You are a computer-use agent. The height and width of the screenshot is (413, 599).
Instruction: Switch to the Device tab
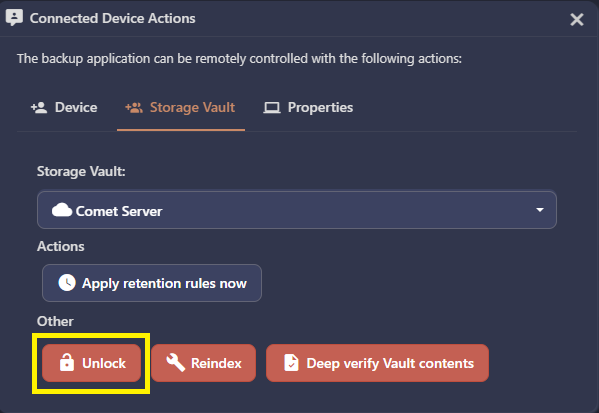[x=64, y=108]
